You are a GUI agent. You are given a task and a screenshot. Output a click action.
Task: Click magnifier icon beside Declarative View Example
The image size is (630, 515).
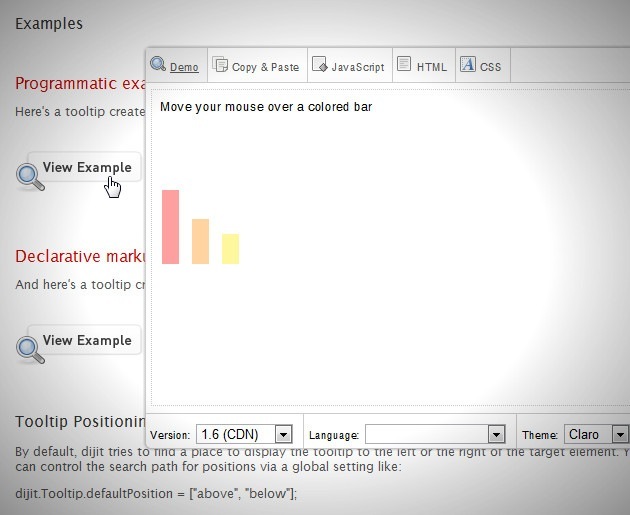[30, 350]
